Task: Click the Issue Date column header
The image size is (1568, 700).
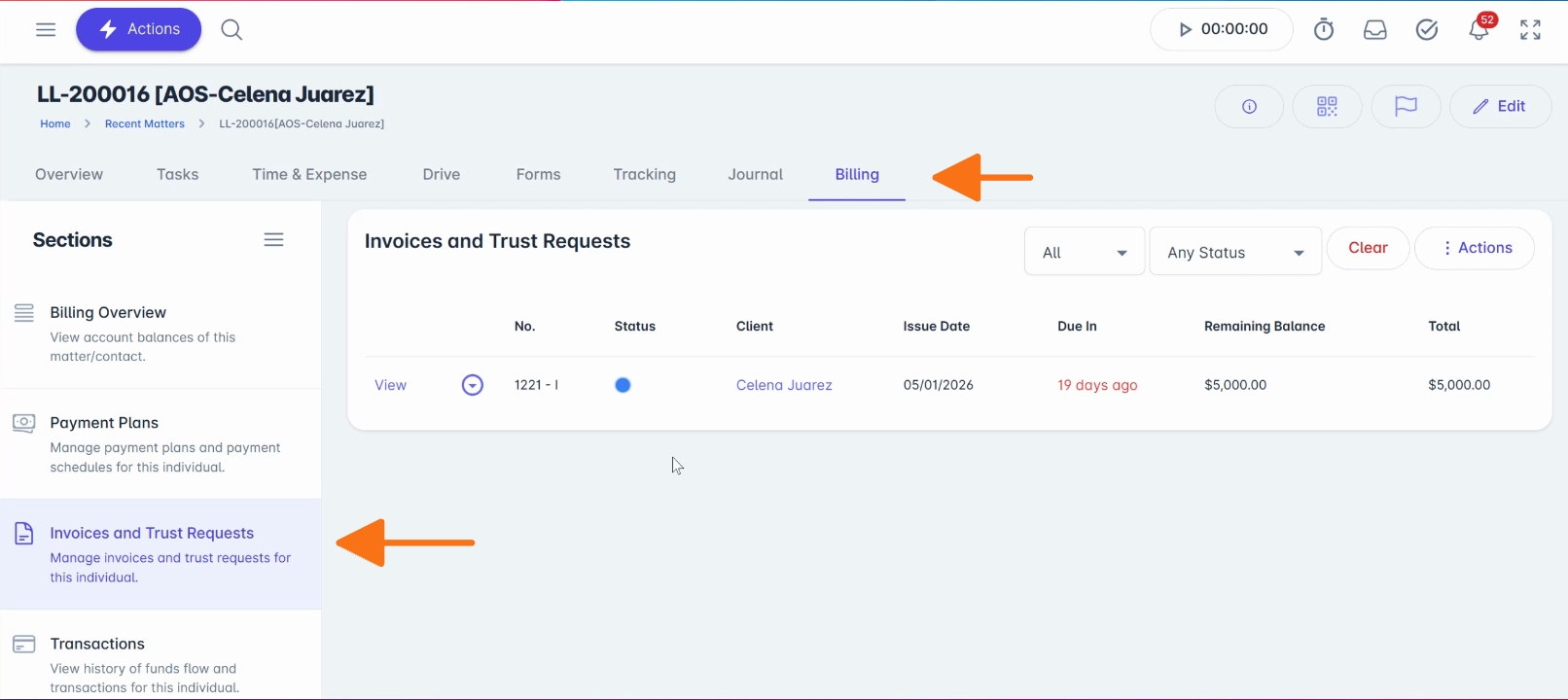Action: tap(937, 327)
